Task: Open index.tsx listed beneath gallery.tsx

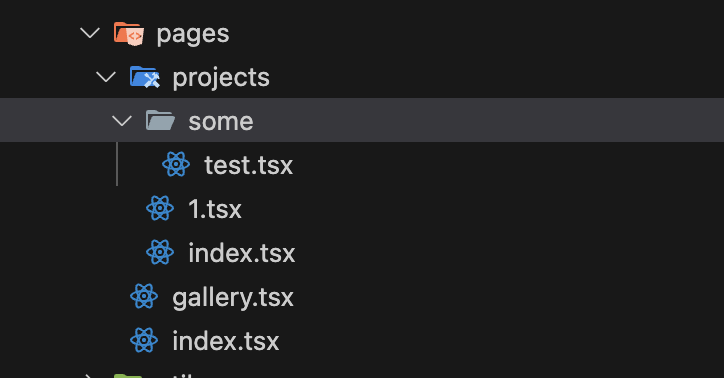Action: pos(225,341)
